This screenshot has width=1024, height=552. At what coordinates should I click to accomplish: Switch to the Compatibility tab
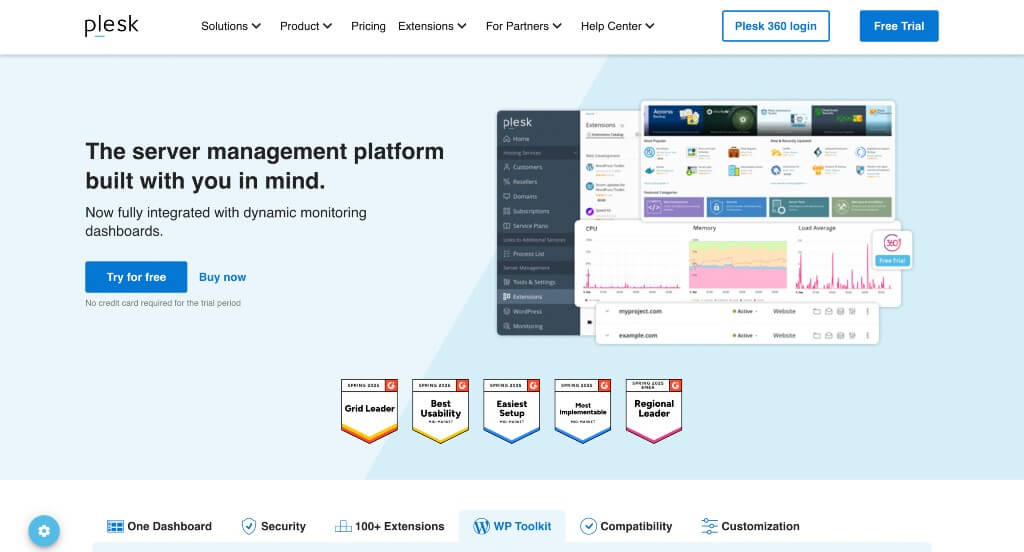pos(626,527)
